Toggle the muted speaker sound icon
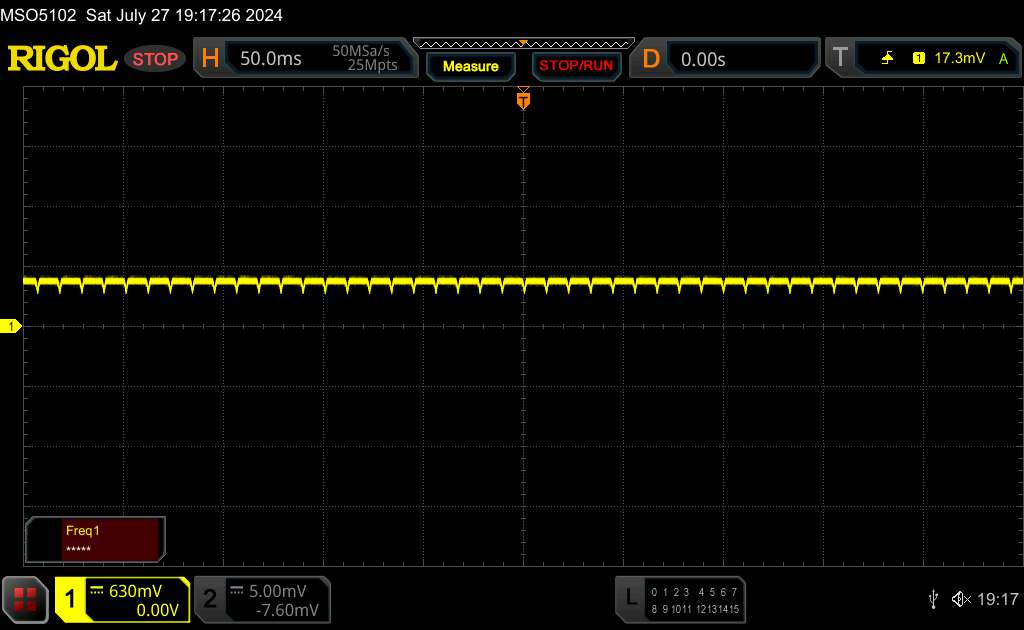 coord(961,599)
